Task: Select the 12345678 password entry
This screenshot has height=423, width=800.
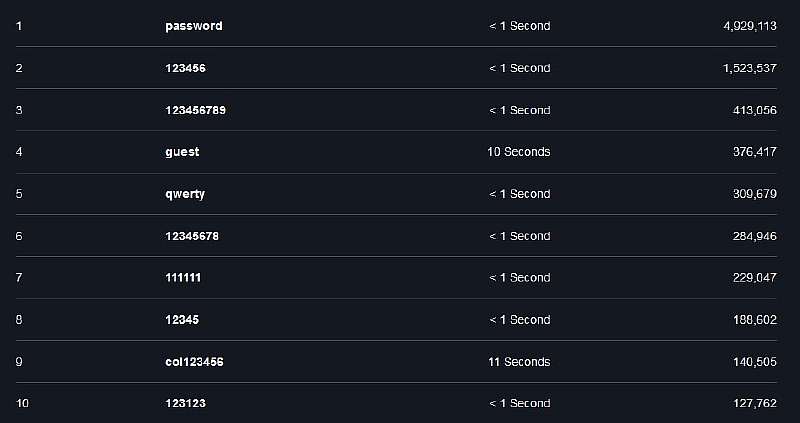Action: 192,236
